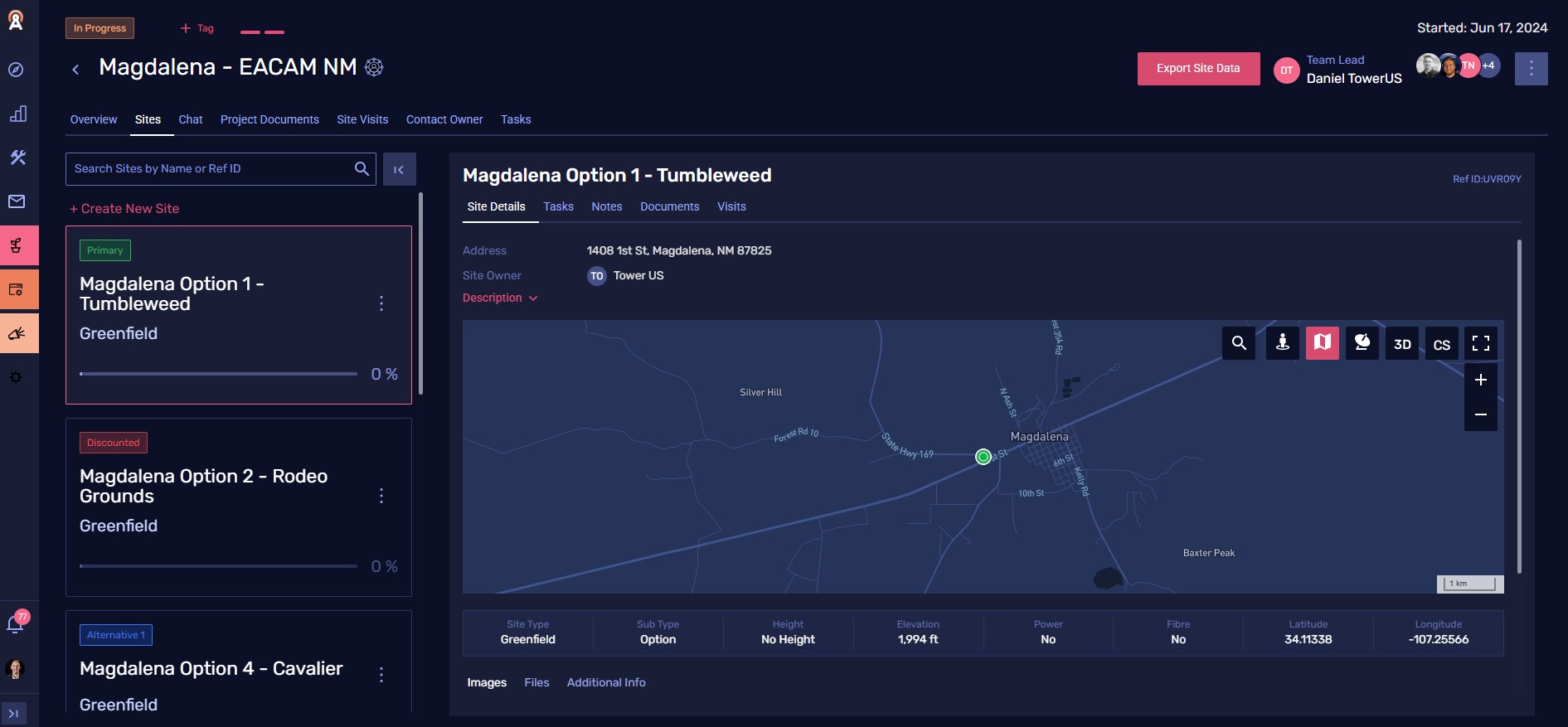The image size is (1568, 727).
Task: Toggle the satellite globe map view
Action: coord(1362,343)
